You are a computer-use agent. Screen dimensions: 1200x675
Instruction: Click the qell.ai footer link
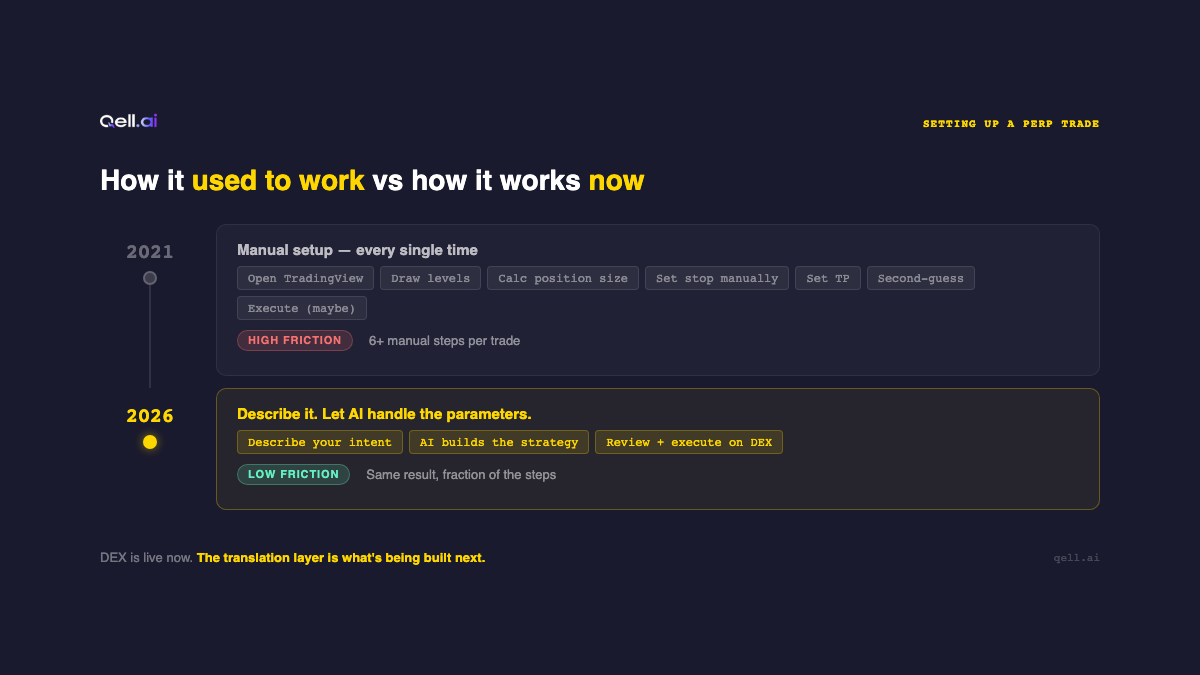point(1076,558)
